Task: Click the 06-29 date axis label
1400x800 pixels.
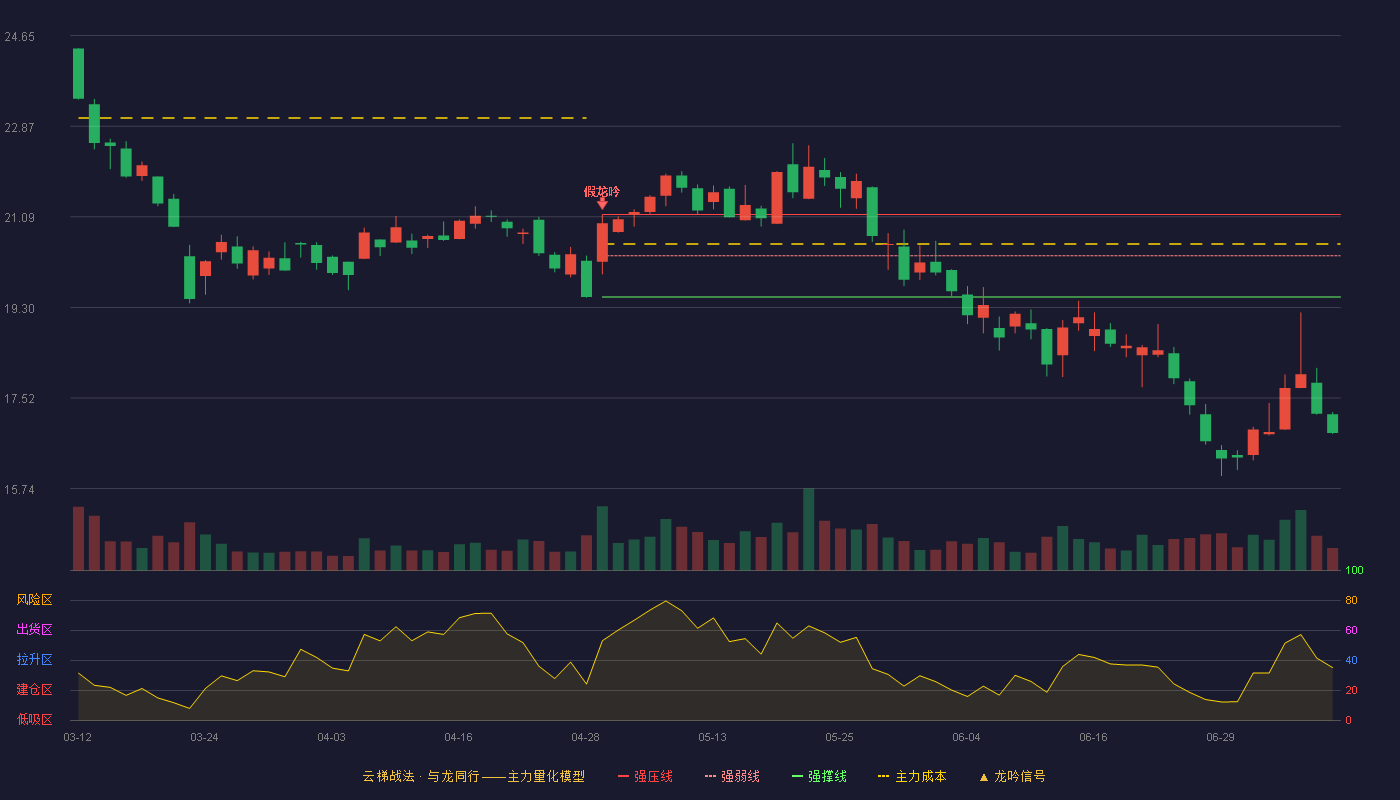Action: click(1220, 737)
